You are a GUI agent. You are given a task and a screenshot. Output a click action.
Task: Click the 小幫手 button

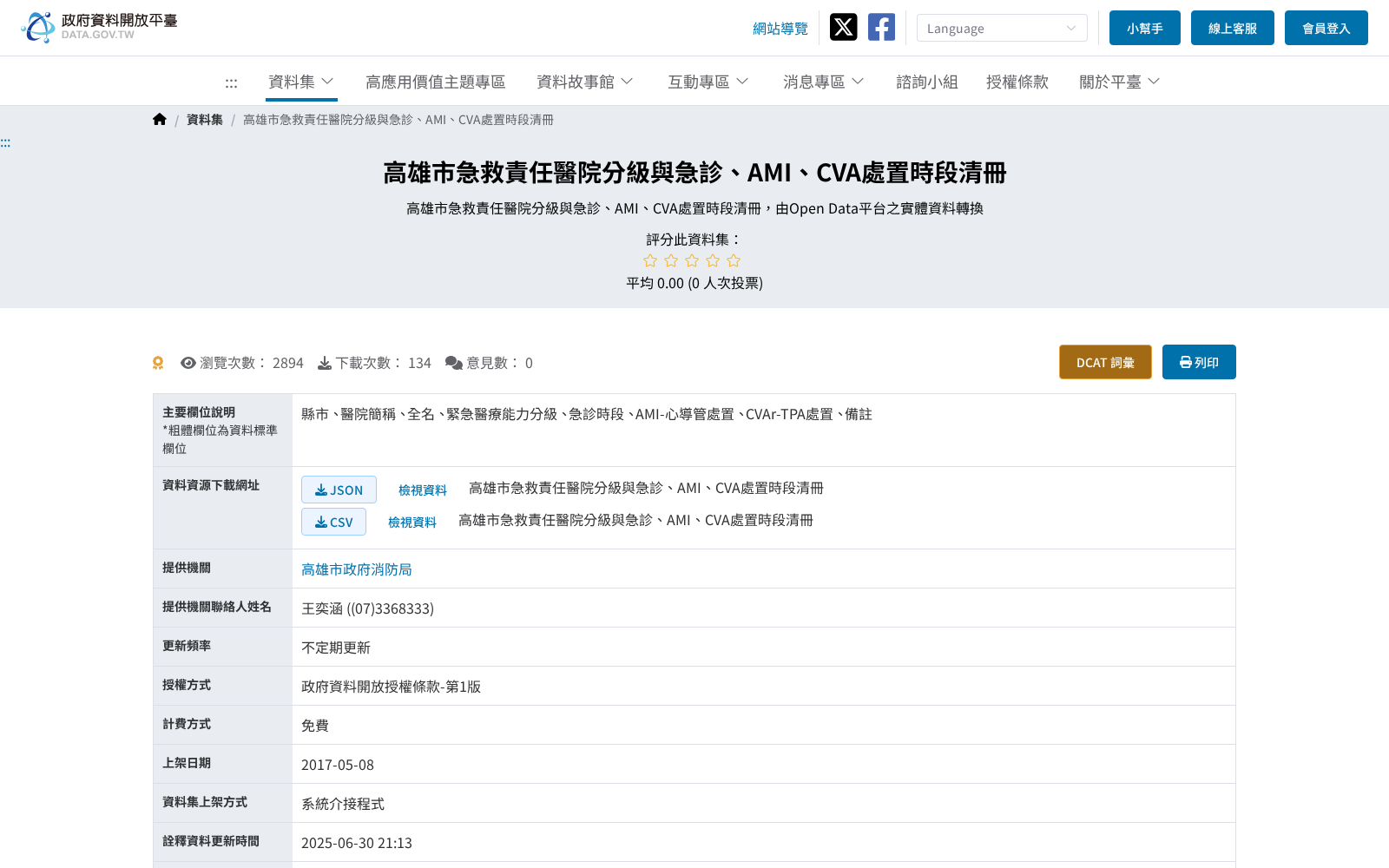coord(1145,28)
